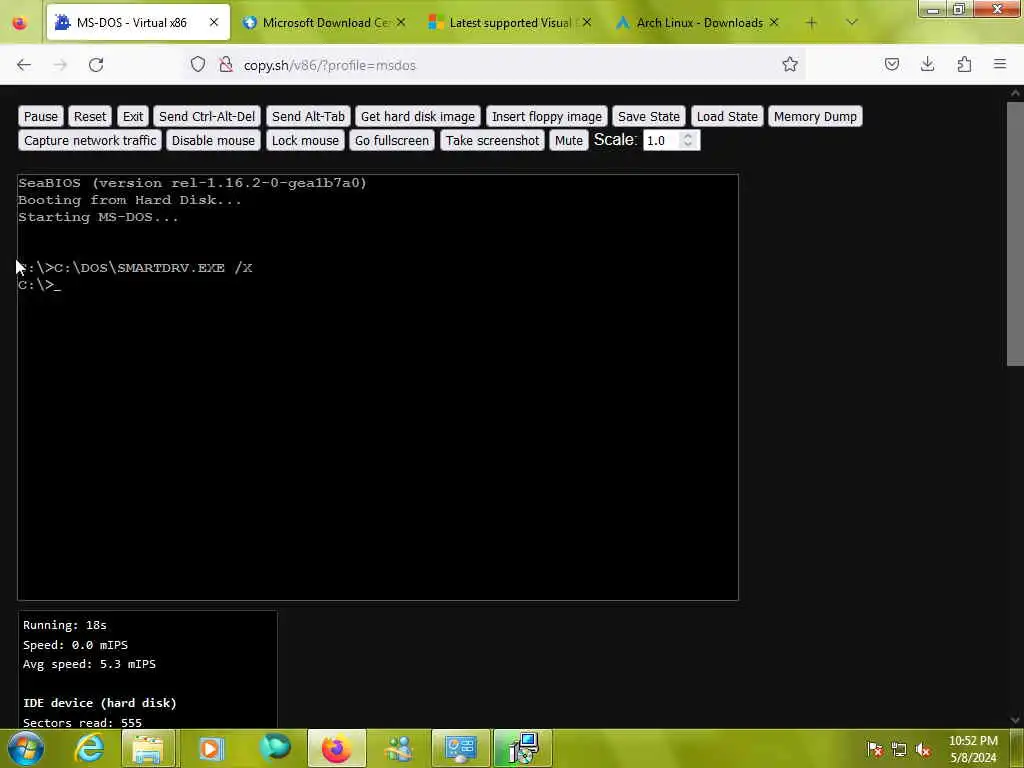Screen dimensions: 1024x768
Task: Click the Firefox forward arrow
Action: 60,65
